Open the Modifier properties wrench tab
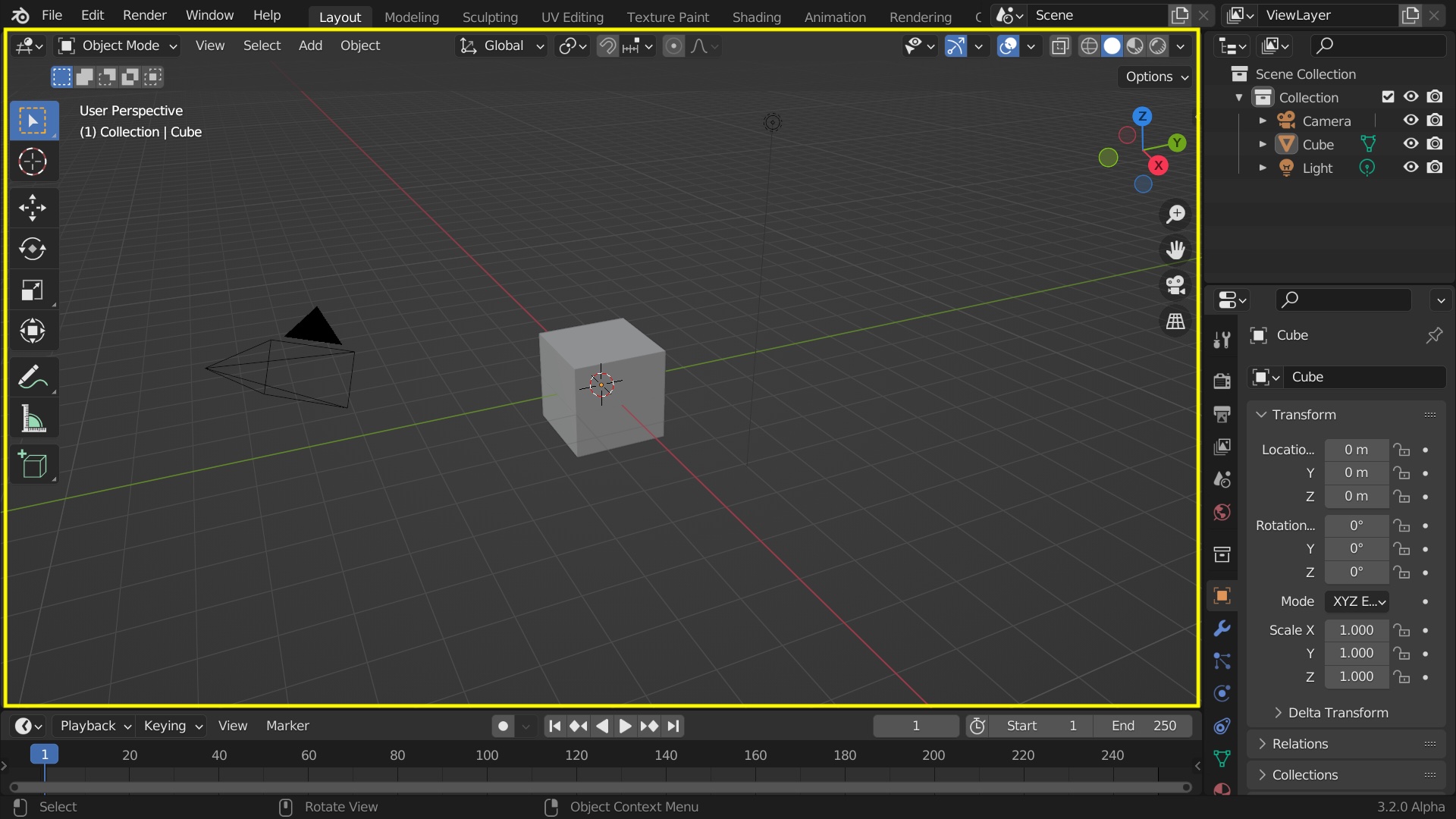The height and width of the screenshot is (819, 1456). 1222,628
